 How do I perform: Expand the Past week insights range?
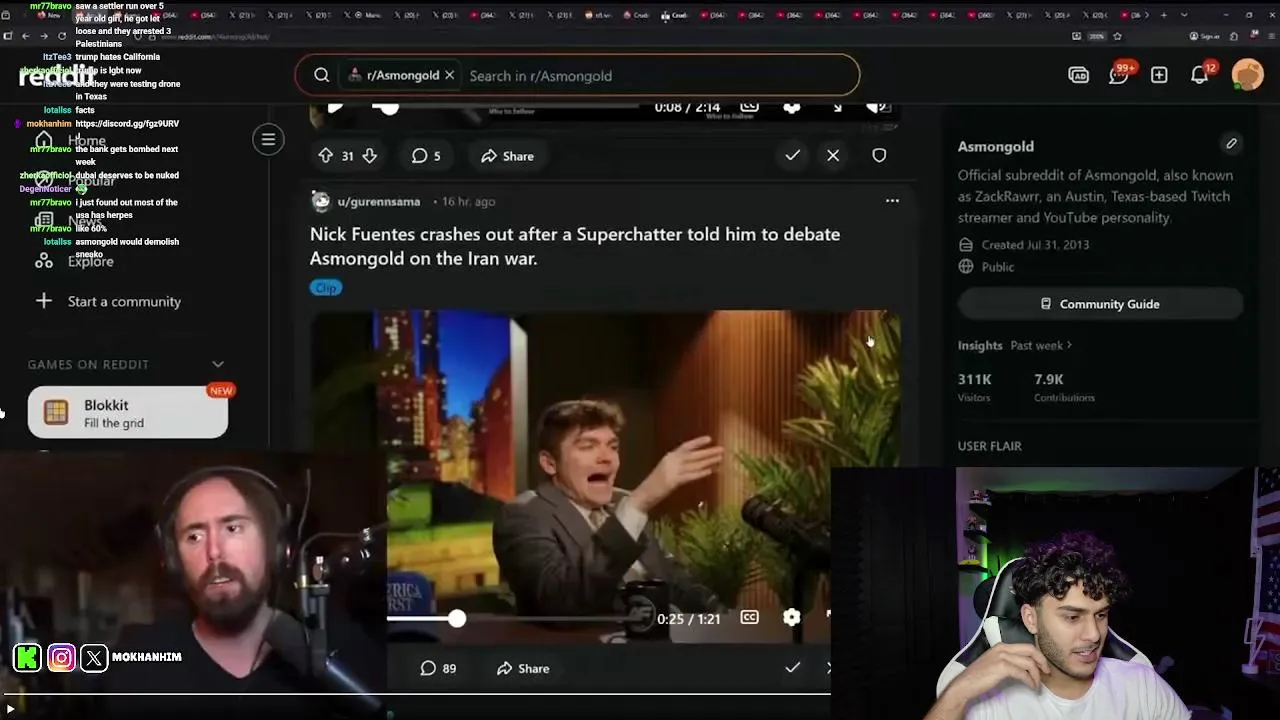coord(1040,345)
